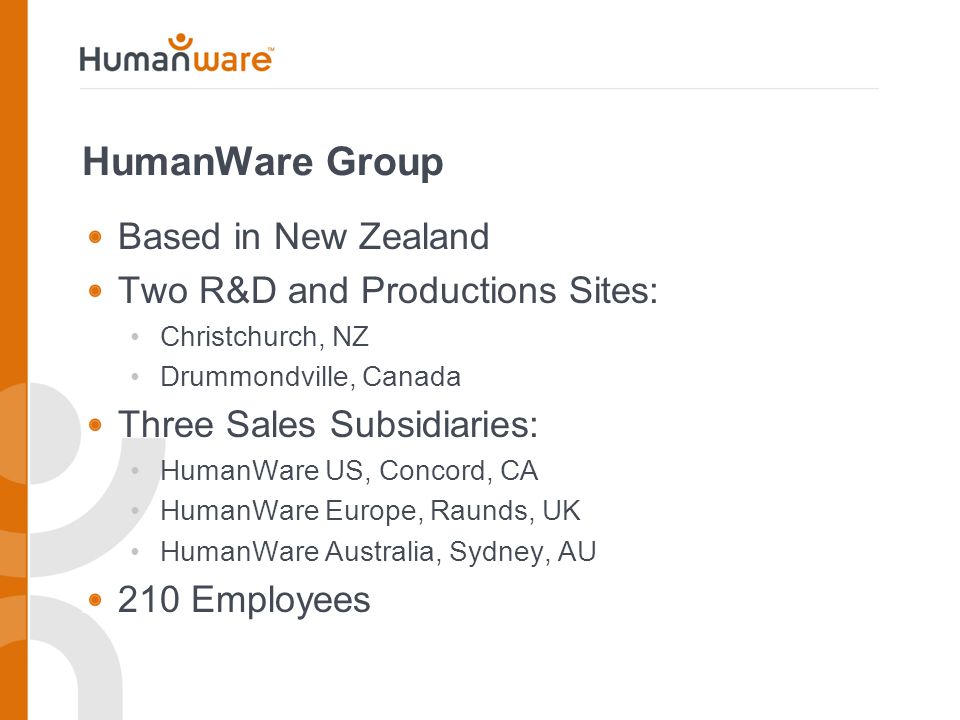
Task: Click the orange bullet before Three Sales Subsidiaries
Action: point(95,425)
